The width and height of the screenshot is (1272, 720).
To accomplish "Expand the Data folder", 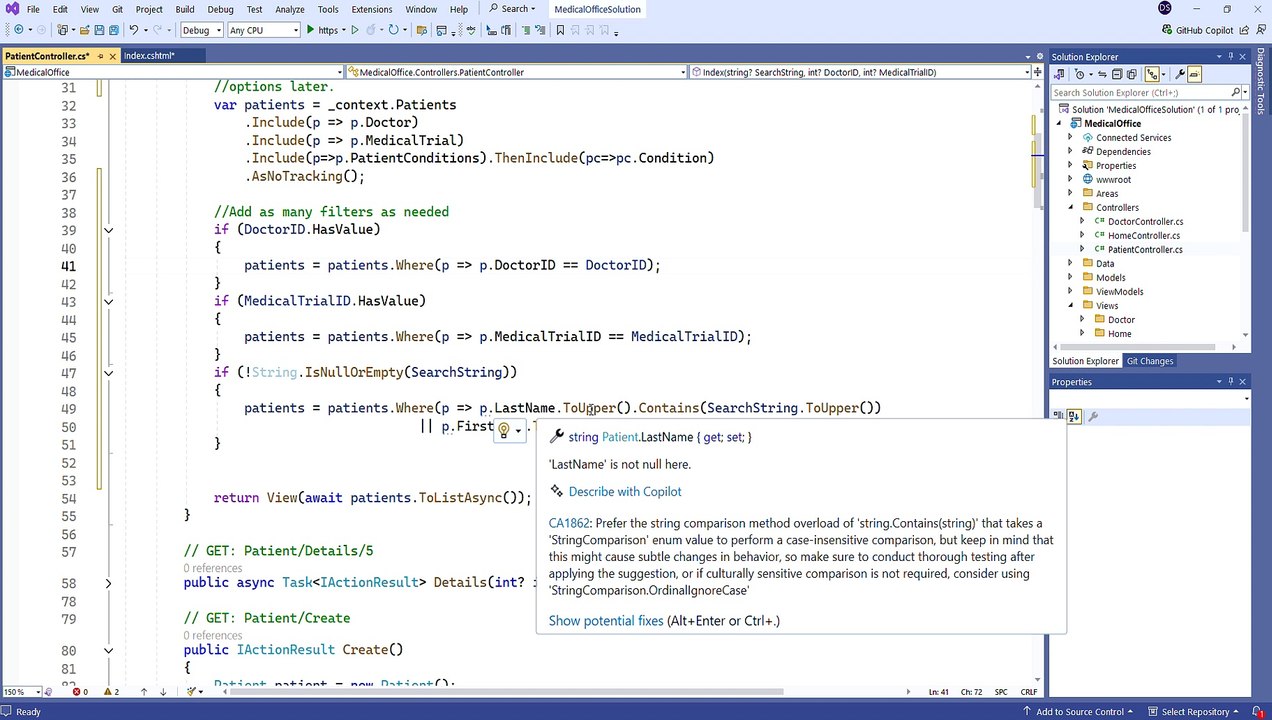I will coord(1071,264).
